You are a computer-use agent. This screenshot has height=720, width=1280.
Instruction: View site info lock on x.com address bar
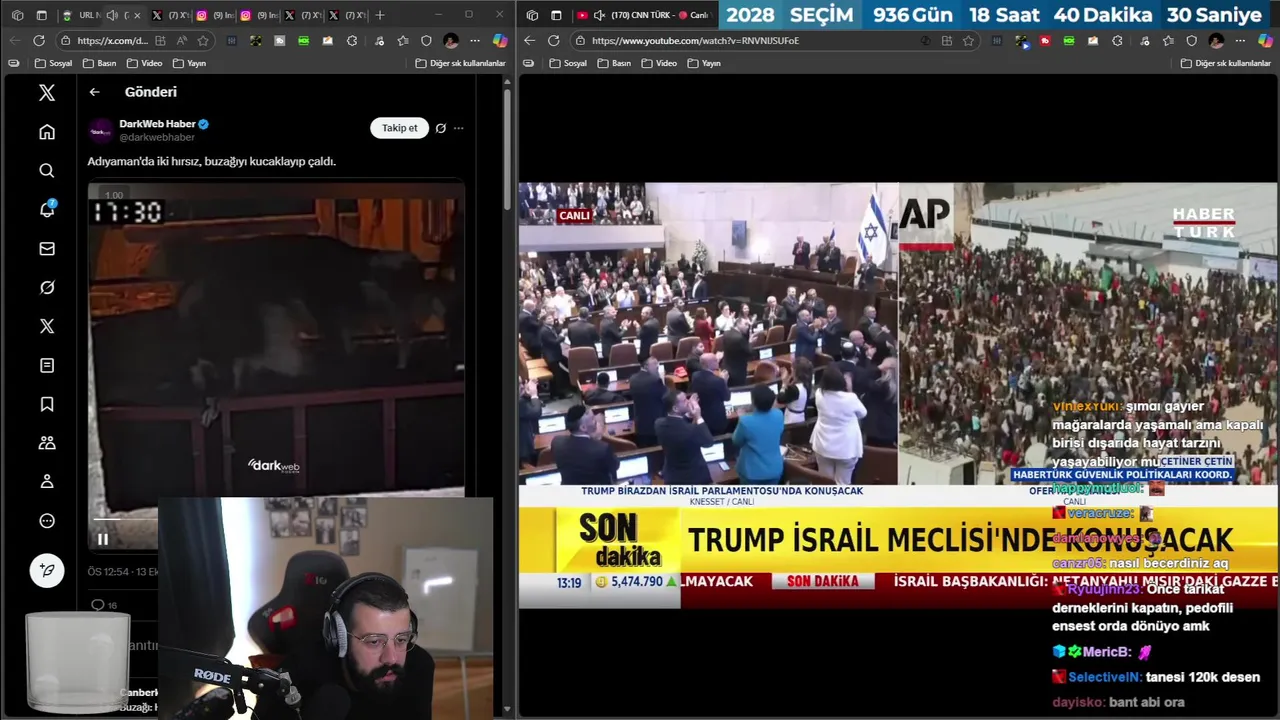point(66,41)
